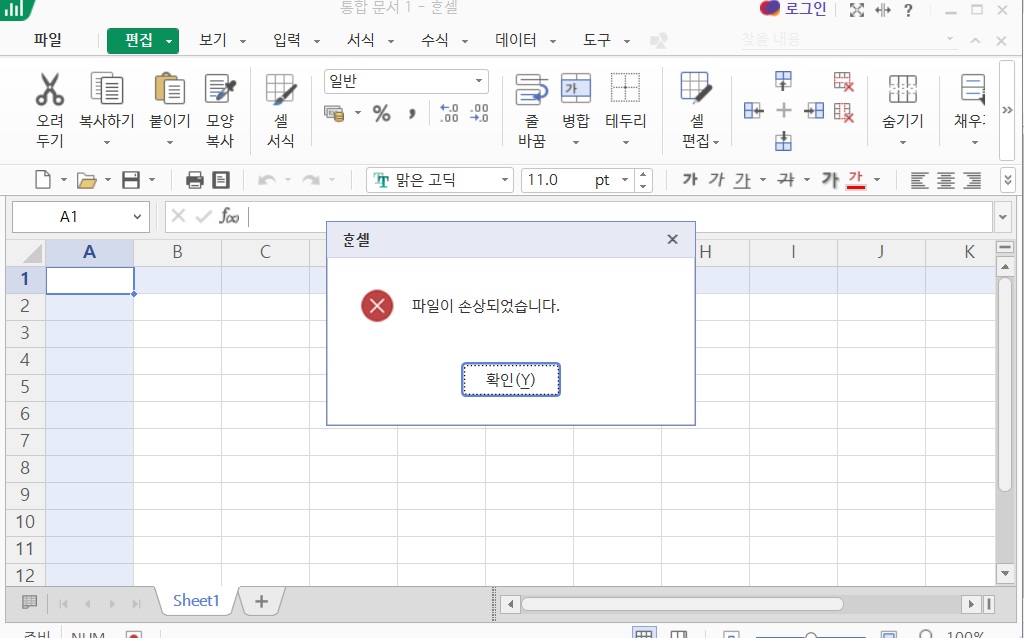Increase font size with stepper up
Image resolution: width=1024 pixels, height=638 pixels.
click(643, 174)
